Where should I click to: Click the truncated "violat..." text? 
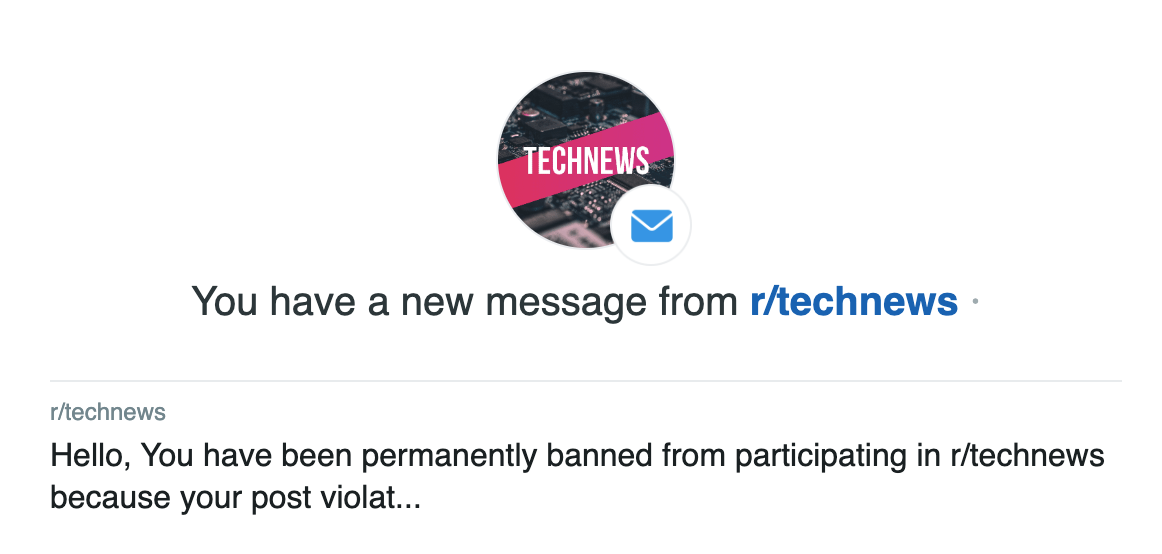pyautogui.click(x=378, y=497)
